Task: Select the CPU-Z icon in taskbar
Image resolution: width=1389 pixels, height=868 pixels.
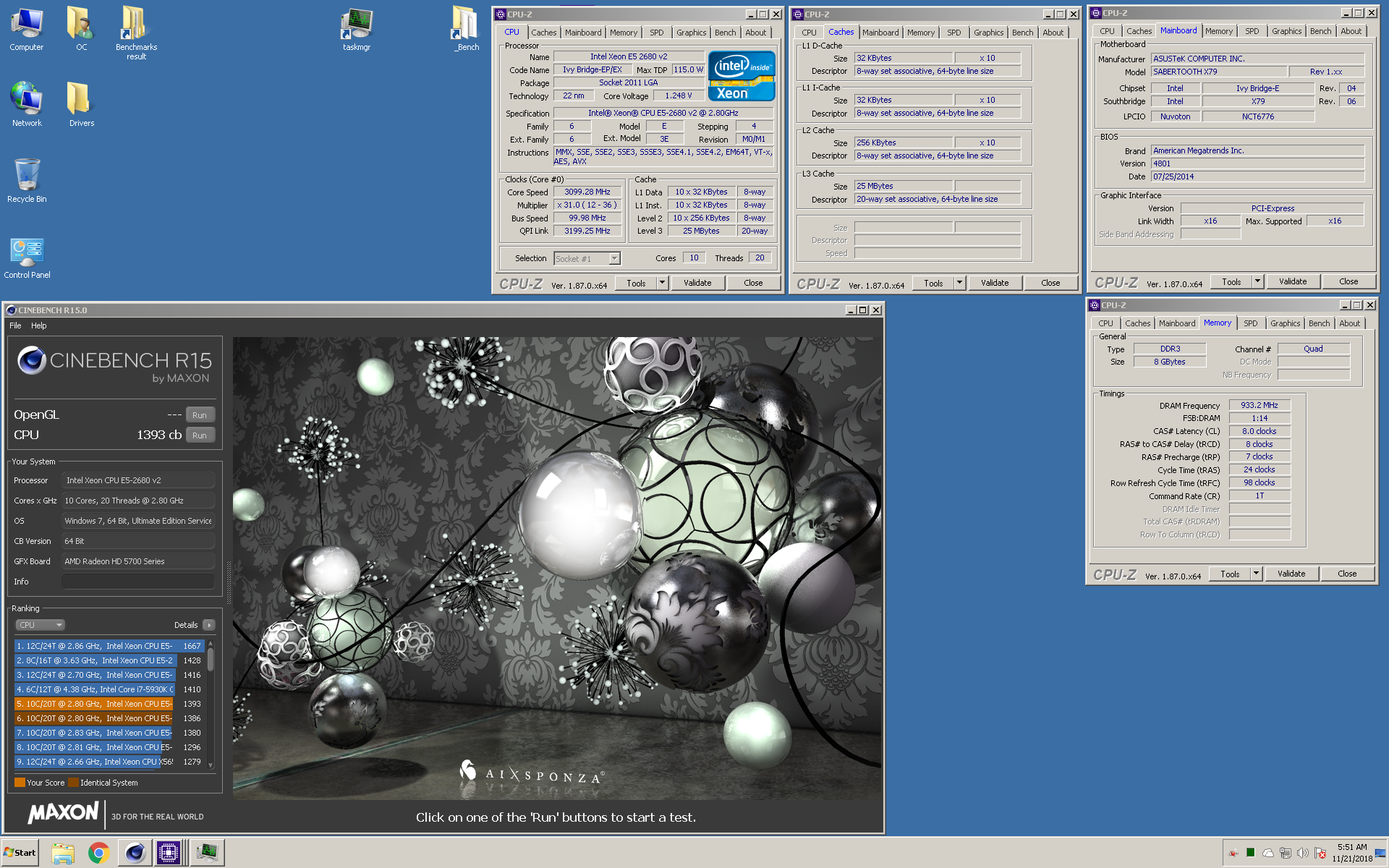Action: (x=169, y=854)
